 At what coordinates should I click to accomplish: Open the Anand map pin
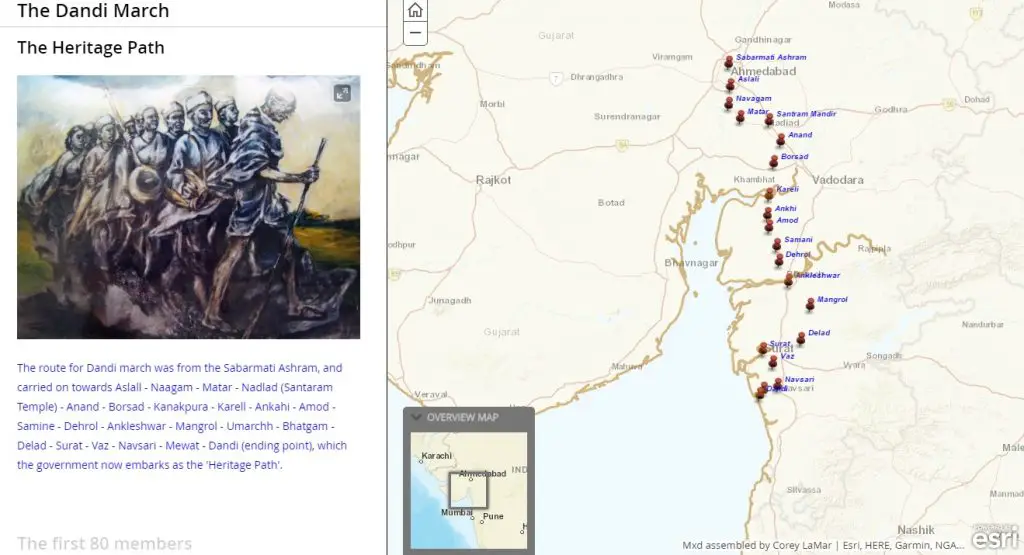(x=780, y=140)
